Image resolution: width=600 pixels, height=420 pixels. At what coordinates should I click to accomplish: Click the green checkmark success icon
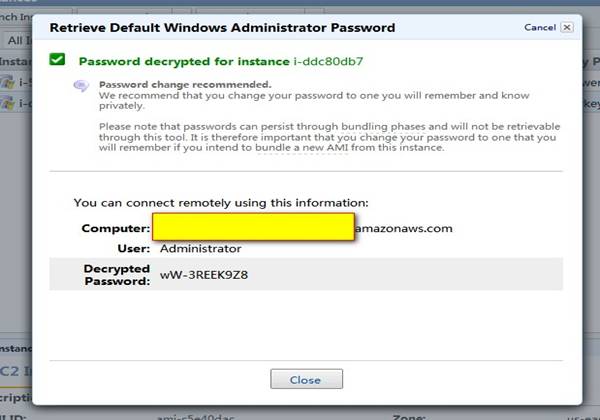tap(57, 60)
